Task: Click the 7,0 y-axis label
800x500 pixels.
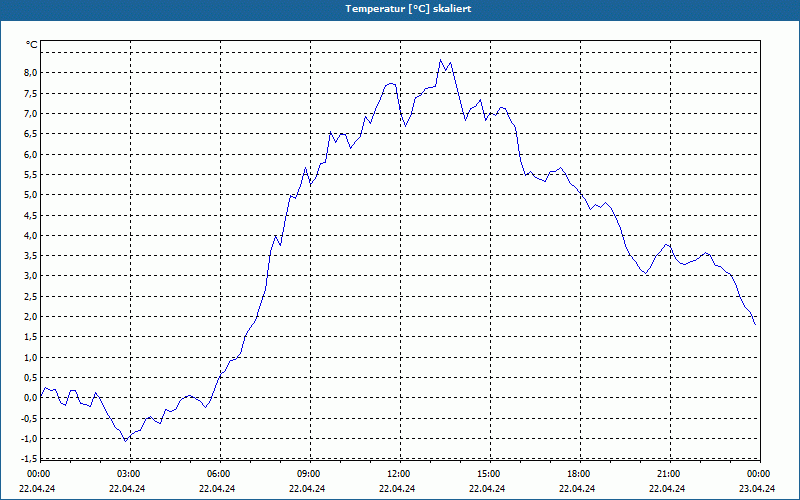Action: [31, 114]
